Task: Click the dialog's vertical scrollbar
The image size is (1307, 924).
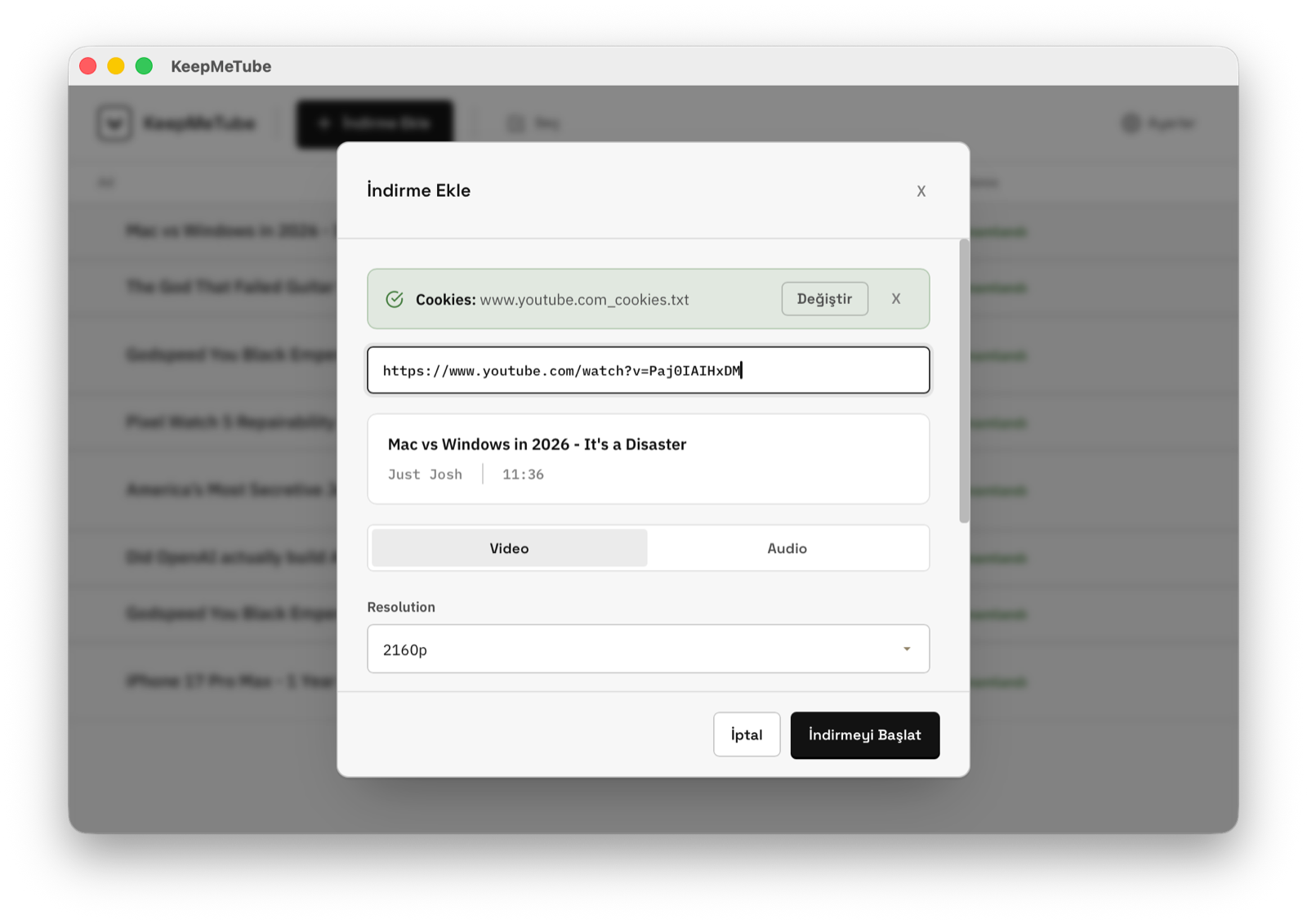Action: point(964,381)
